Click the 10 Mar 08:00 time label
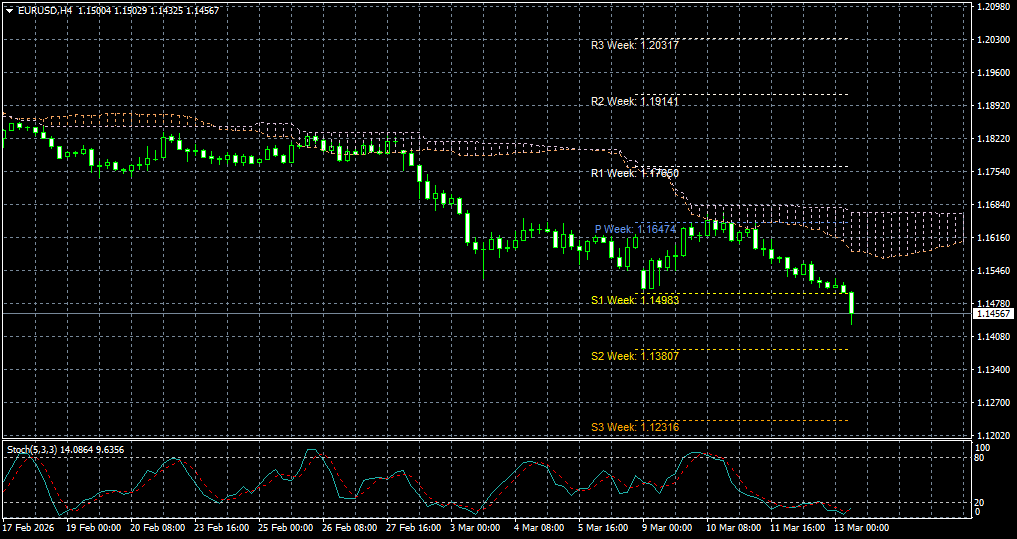The image size is (1017, 539). tap(734, 528)
